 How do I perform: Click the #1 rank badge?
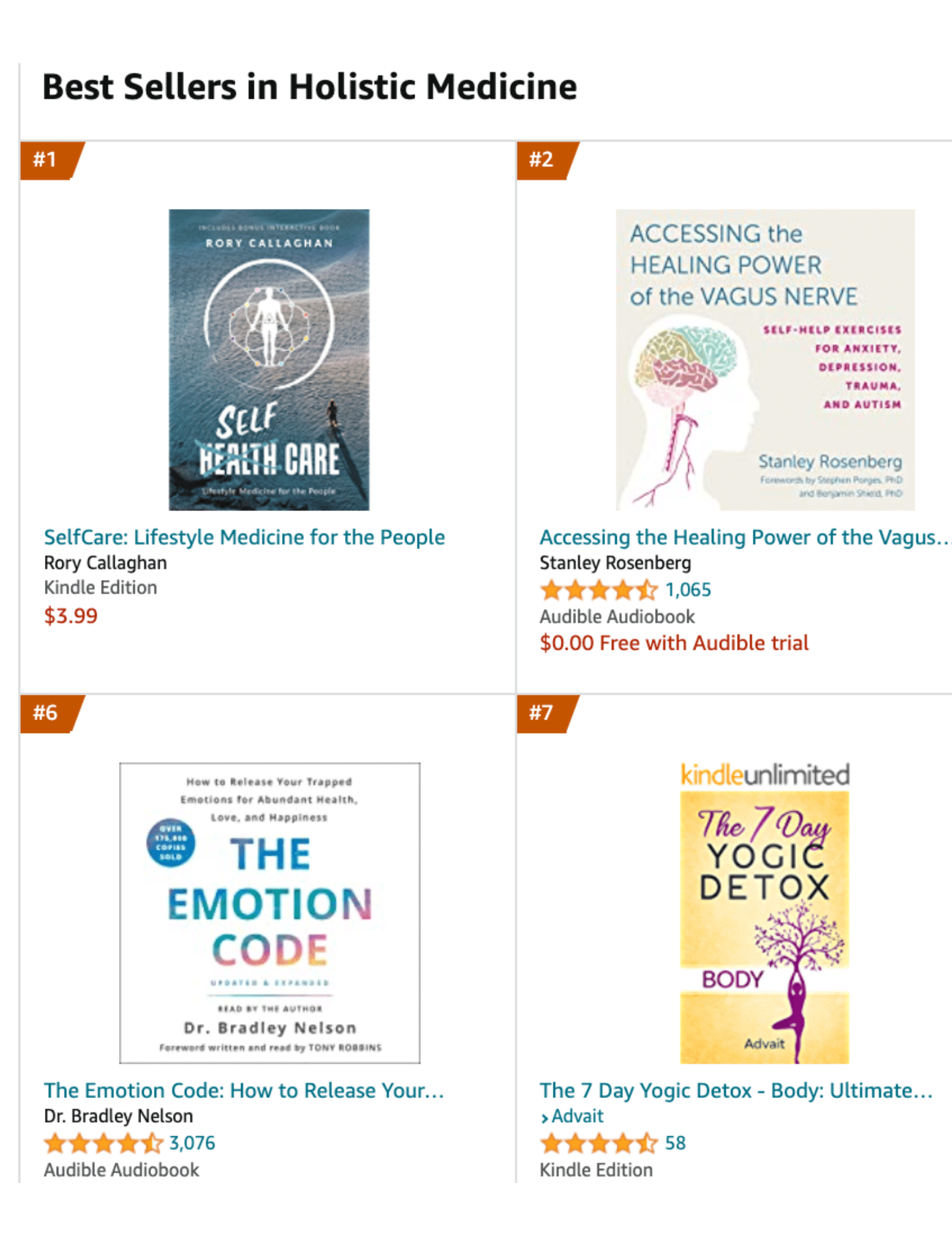tap(51, 160)
